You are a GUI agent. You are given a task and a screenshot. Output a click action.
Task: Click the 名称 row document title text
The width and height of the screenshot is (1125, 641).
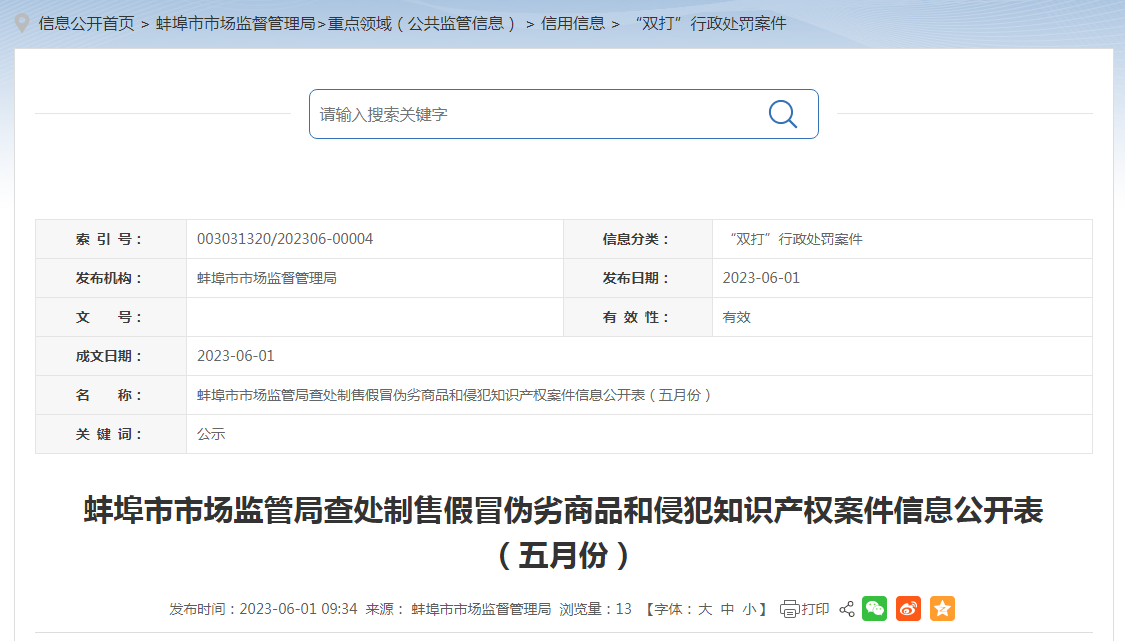(453, 396)
